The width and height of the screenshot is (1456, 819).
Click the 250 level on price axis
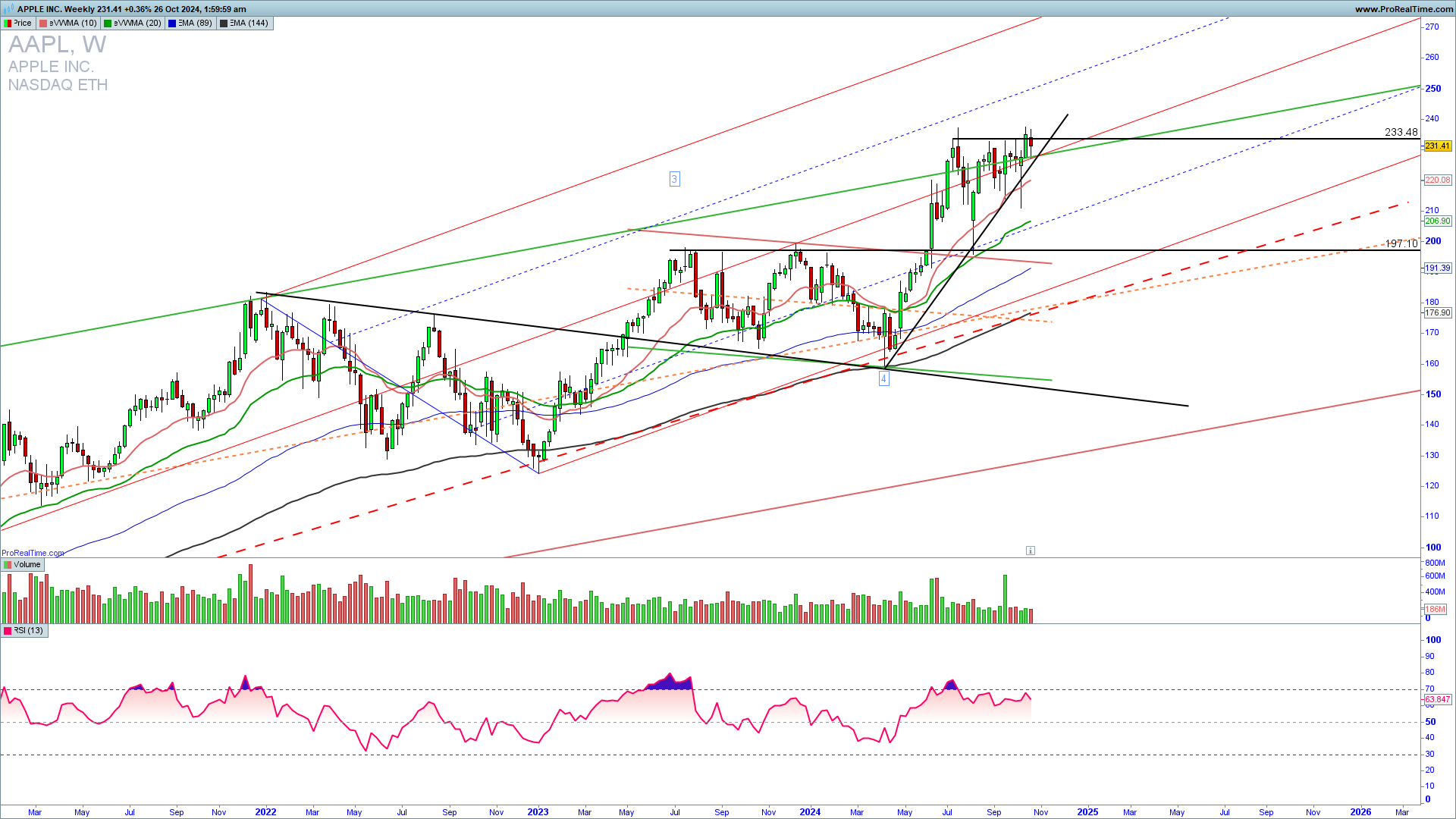1433,89
